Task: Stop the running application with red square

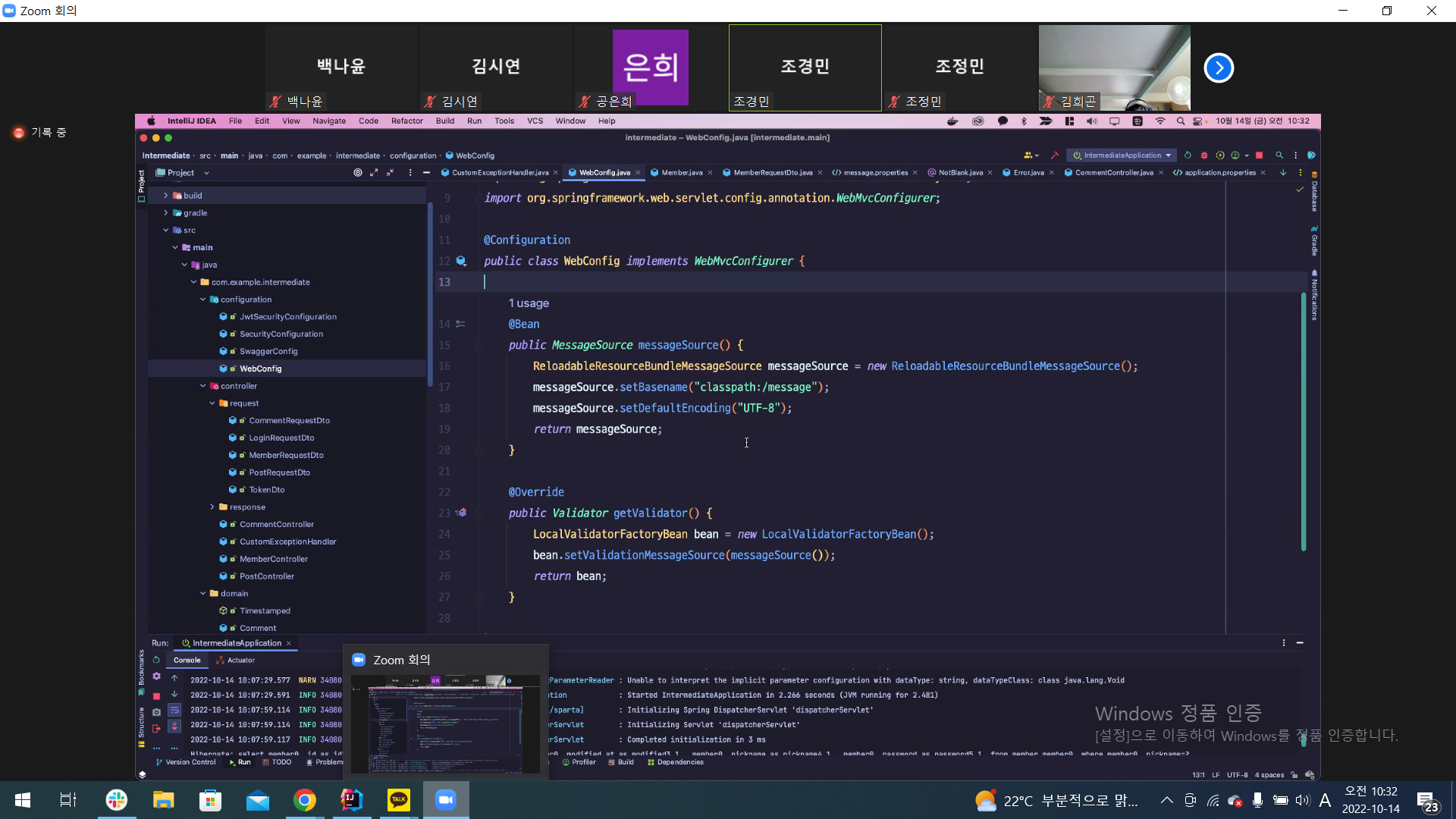Action: 1259,155
